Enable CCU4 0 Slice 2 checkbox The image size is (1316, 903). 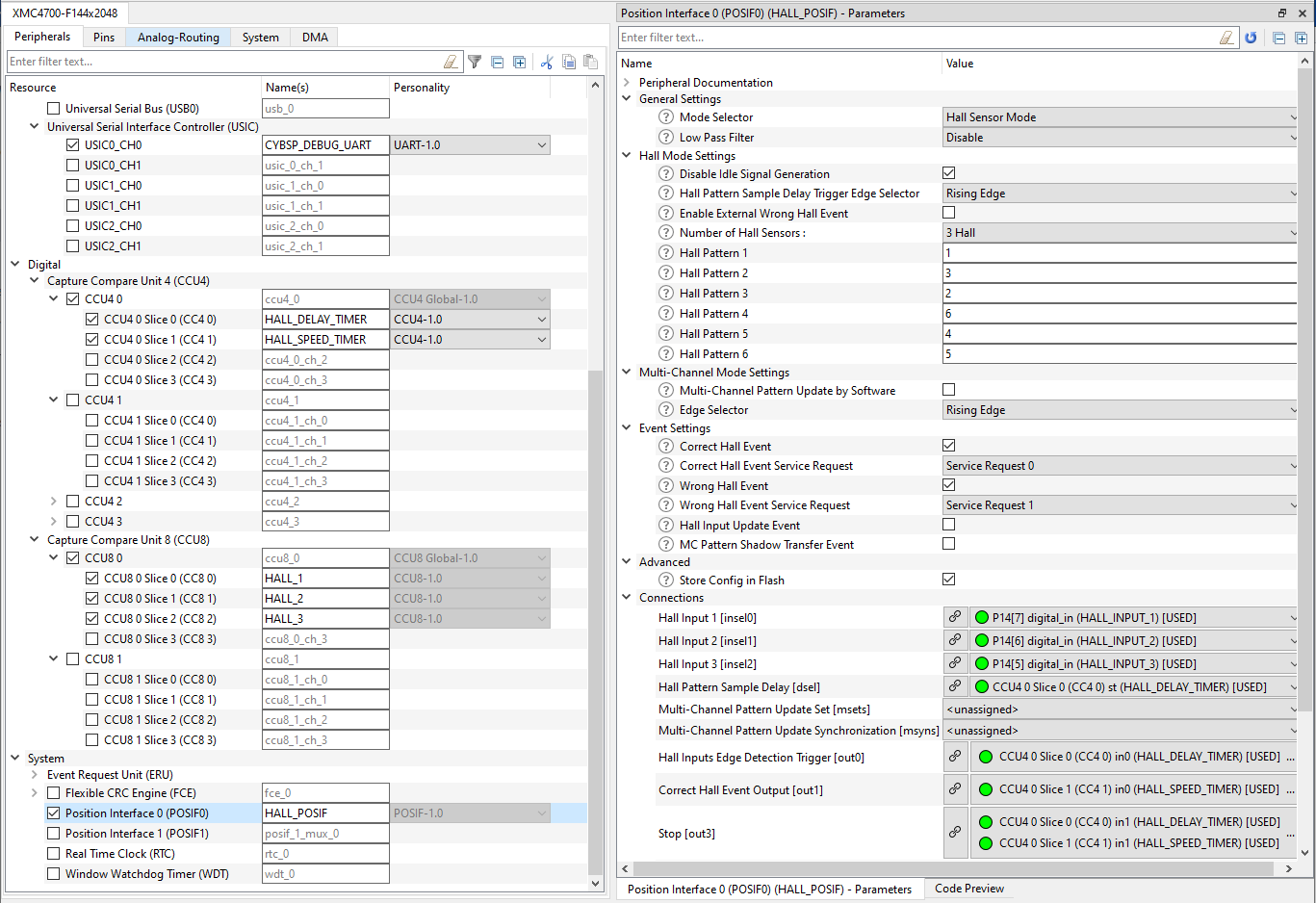click(92, 360)
